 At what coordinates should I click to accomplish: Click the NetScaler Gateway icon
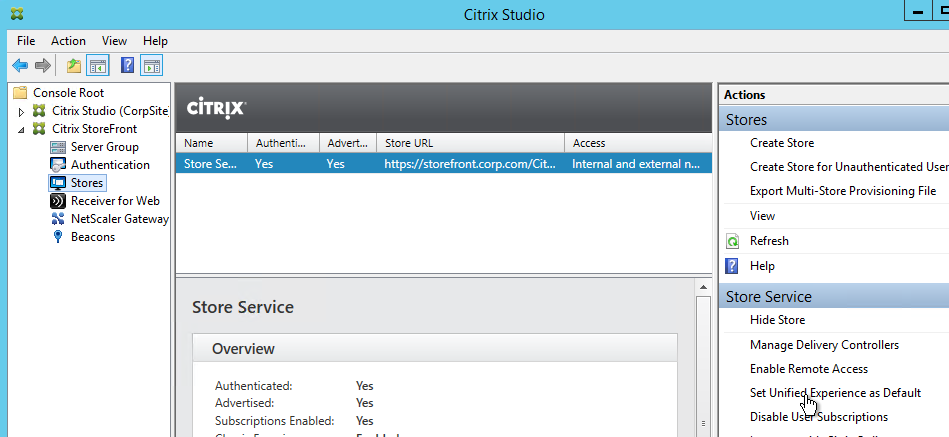(x=57, y=218)
